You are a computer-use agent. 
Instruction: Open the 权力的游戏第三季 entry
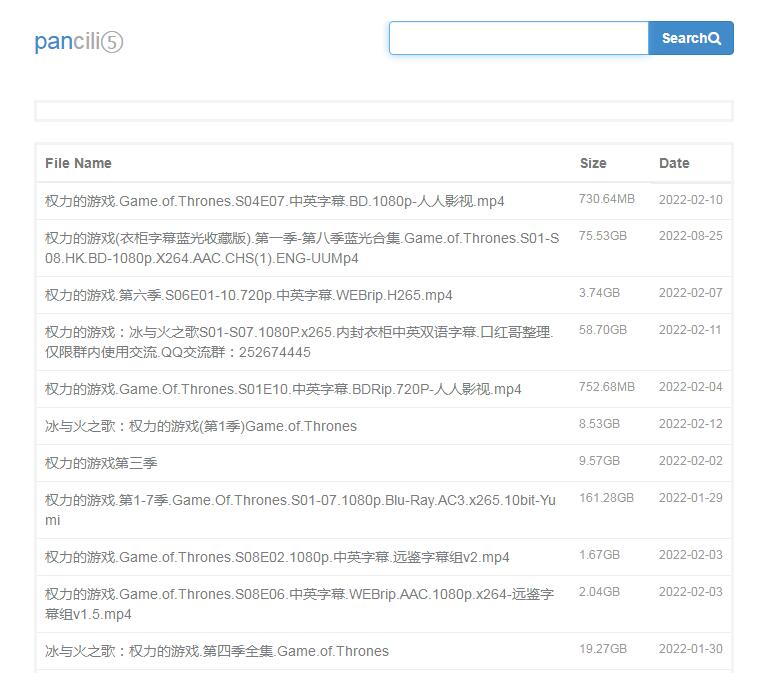101,463
